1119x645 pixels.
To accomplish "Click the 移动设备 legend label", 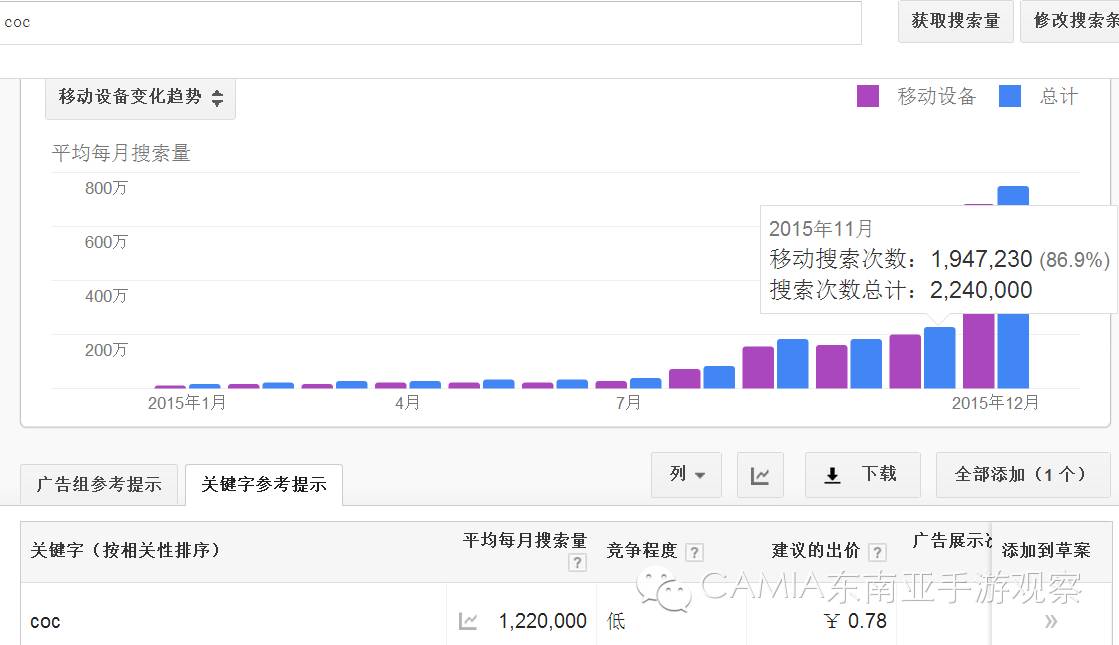I will click(936, 96).
